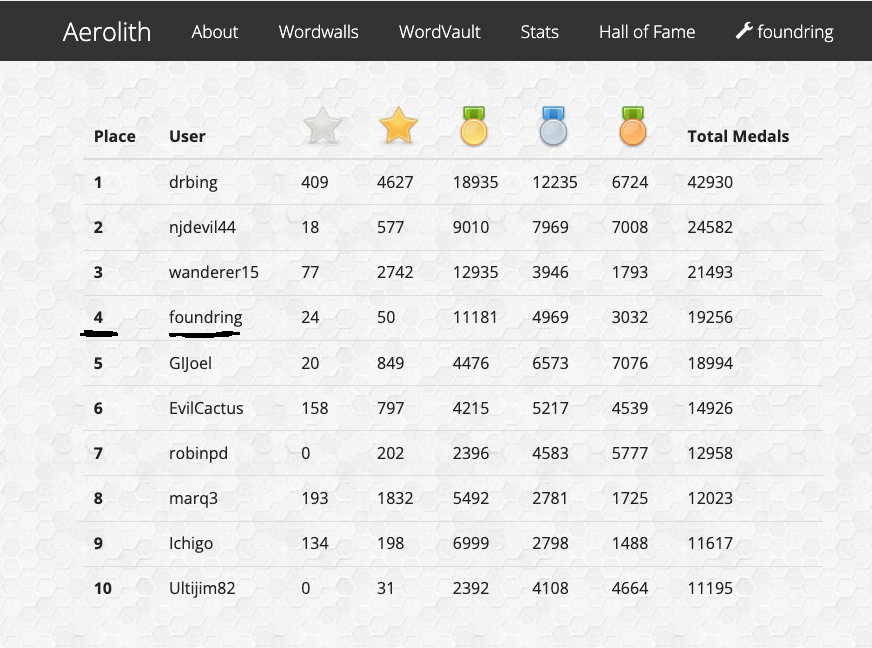Click Ultijim82's total 11195

click(x=710, y=588)
